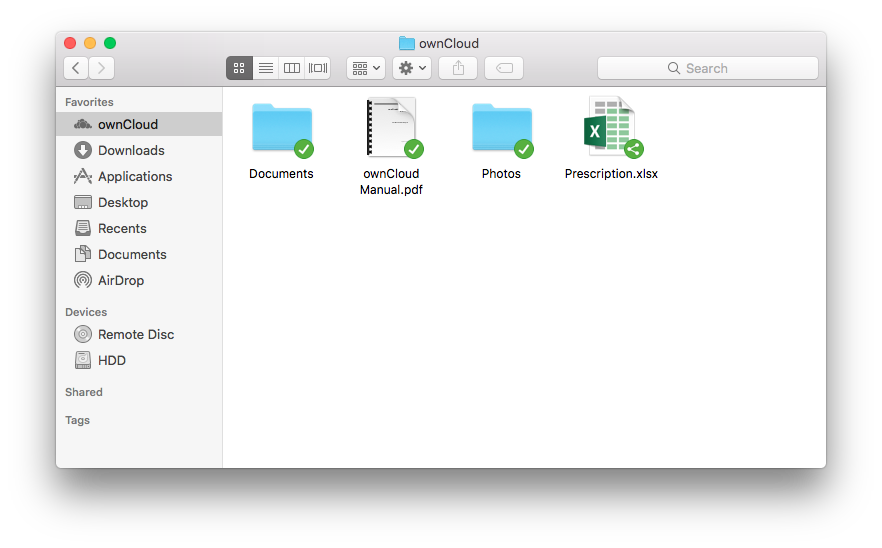882x548 pixels.
Task: Open the item arrangement dropdown
Action: [366, 68]
